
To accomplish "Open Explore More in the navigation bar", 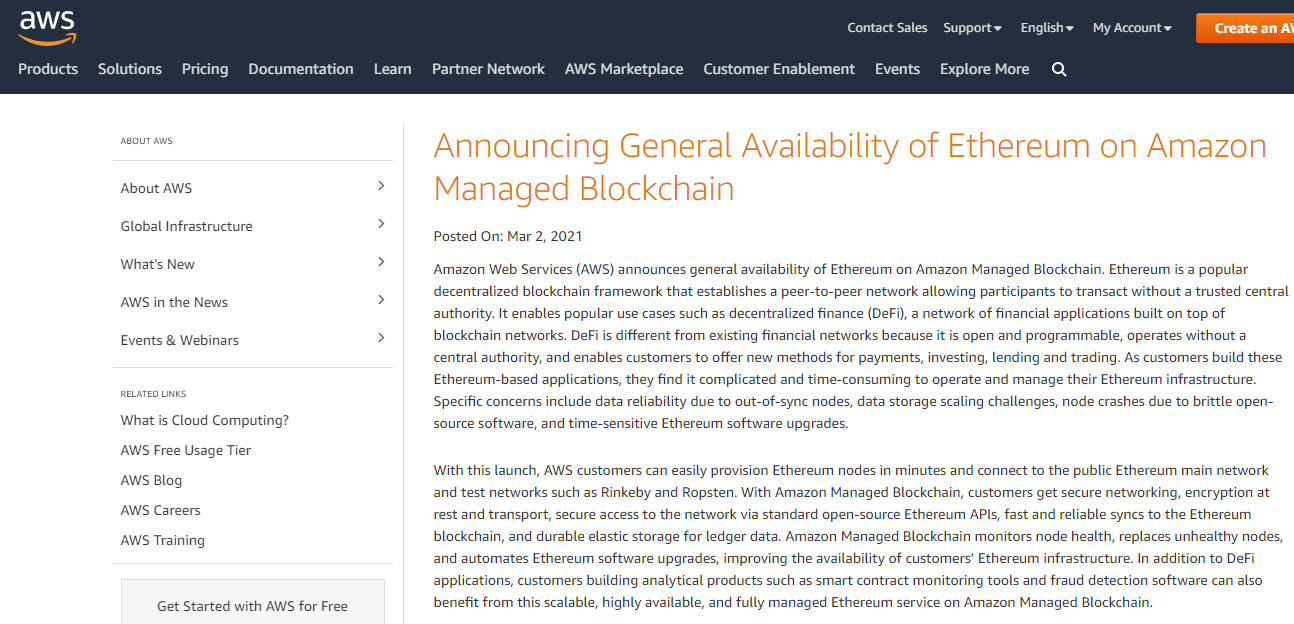I will coord(984,69).
